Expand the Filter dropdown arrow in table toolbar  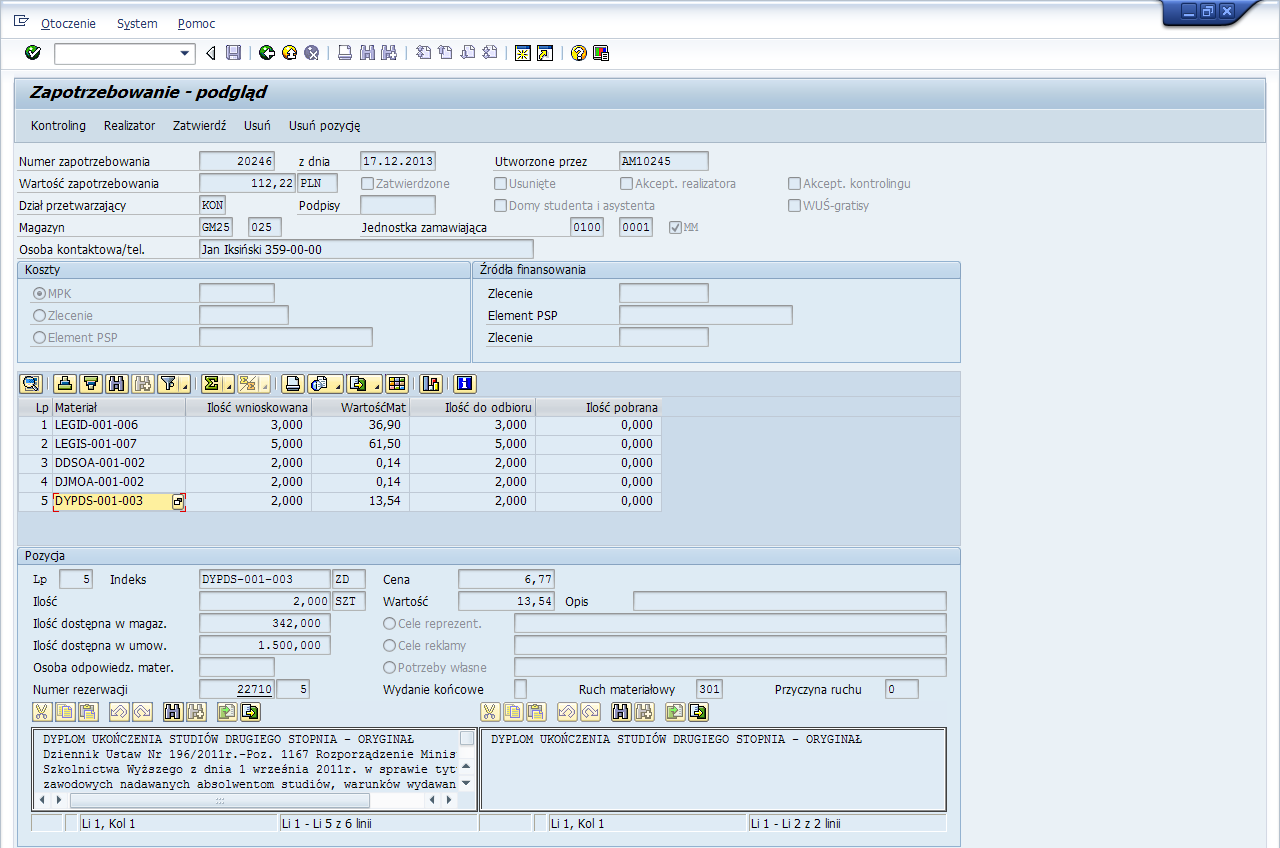coord(185,384)
